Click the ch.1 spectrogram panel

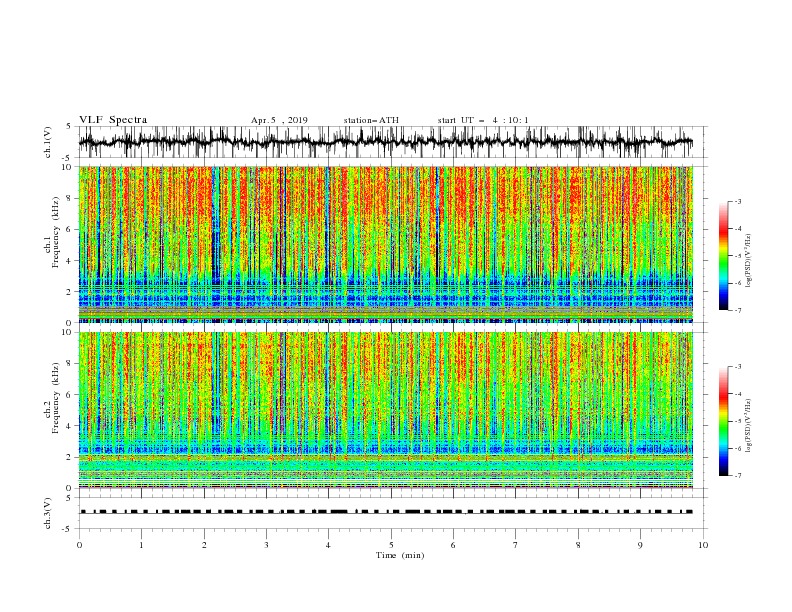pyautogui.click(x=386, y=244)
